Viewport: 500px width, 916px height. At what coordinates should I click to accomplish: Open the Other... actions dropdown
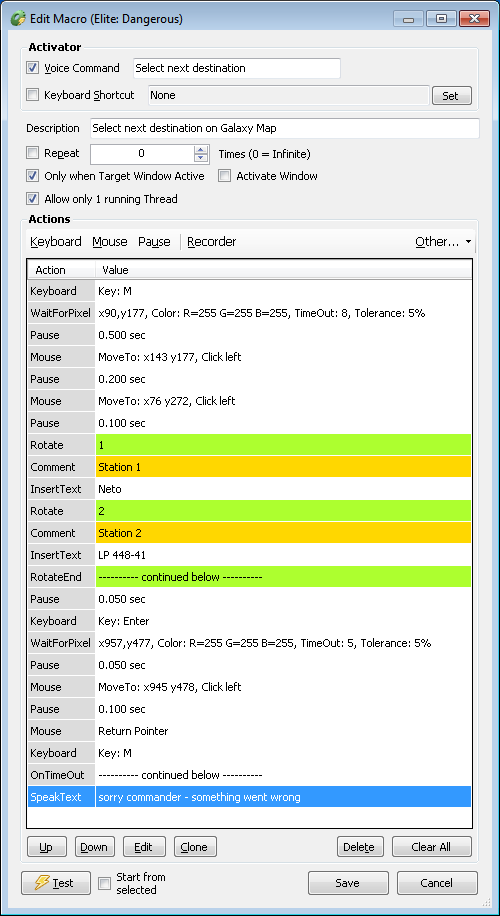(443, 242)
